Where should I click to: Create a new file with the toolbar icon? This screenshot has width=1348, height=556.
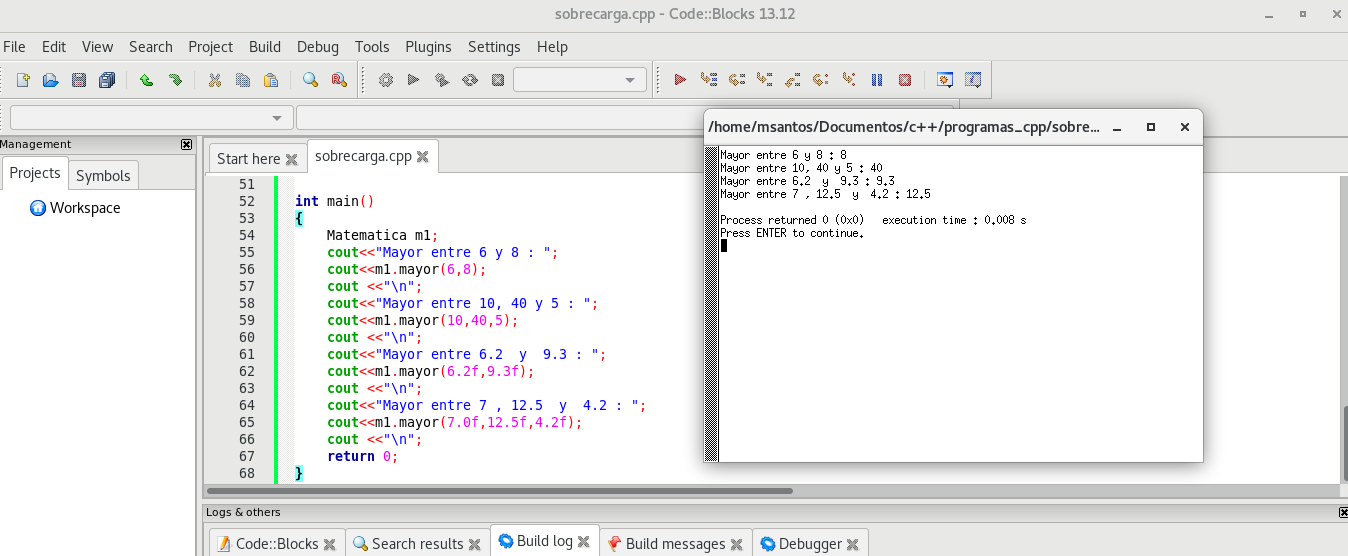(22, 80)
